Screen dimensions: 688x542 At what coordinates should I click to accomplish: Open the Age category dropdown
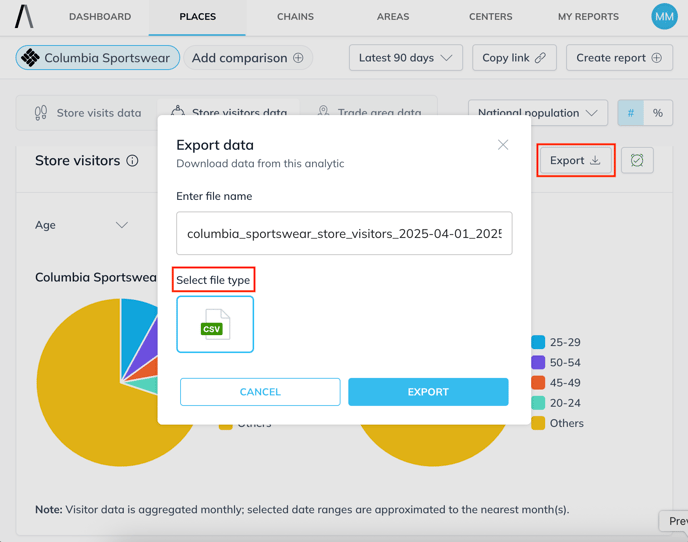point(82,225)
